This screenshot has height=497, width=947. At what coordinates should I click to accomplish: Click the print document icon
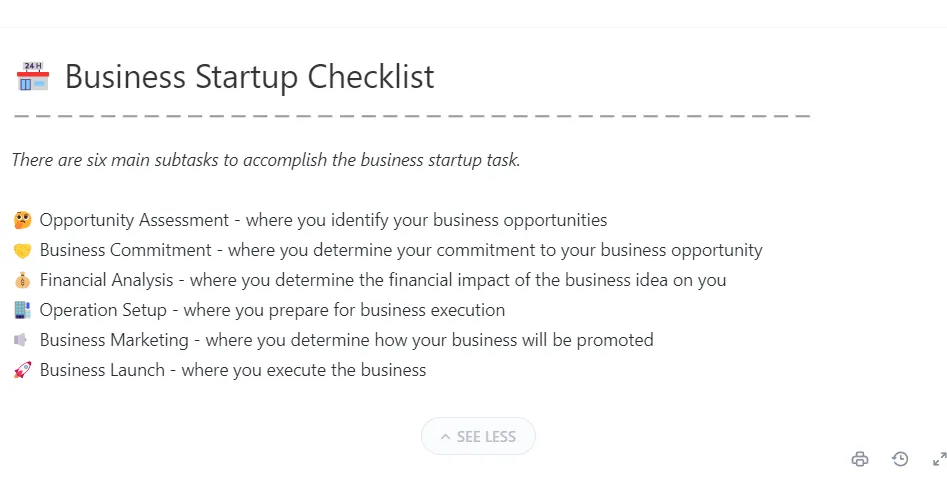860,459
